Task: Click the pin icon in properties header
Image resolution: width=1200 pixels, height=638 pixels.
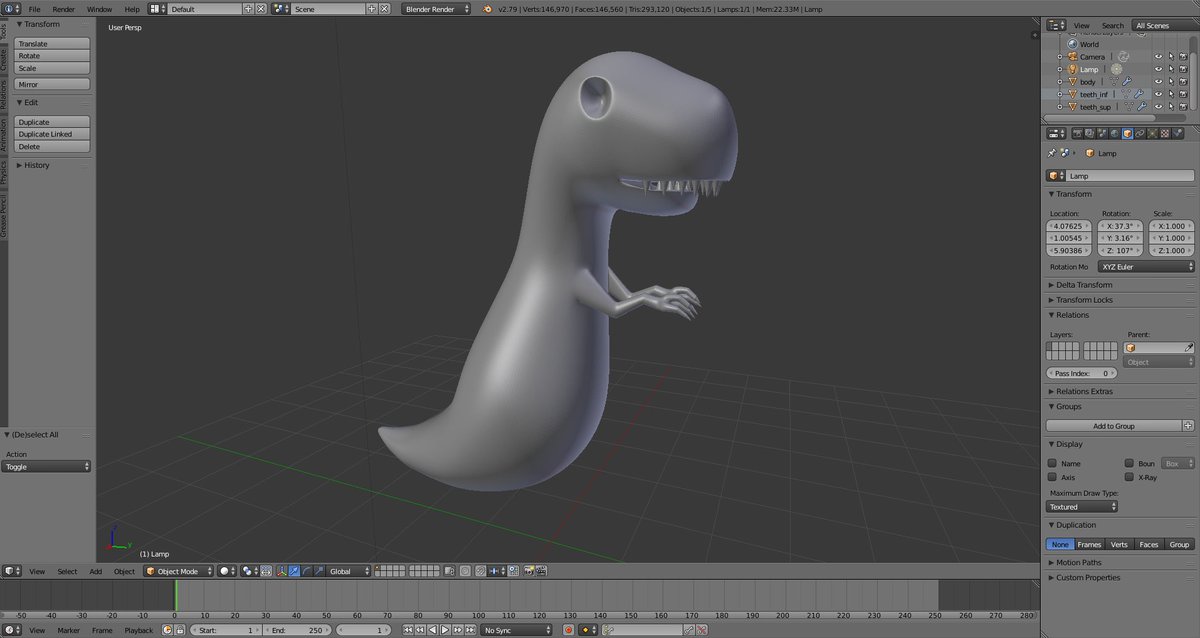Action: coord(1052,153)
